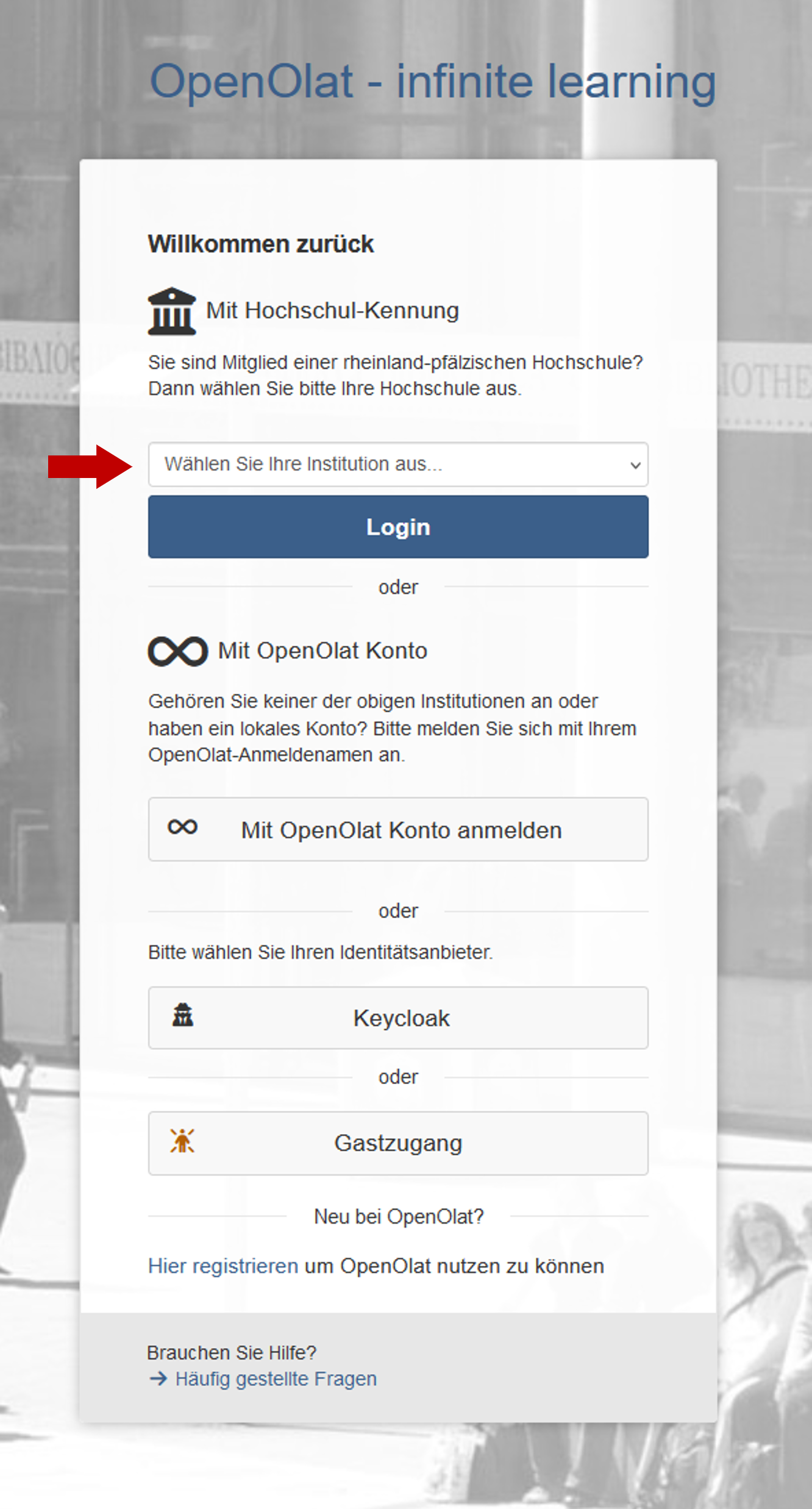
Task: Select 'Mit OpenOlat Konto anmelden' button text
Action: pos(401,830)
